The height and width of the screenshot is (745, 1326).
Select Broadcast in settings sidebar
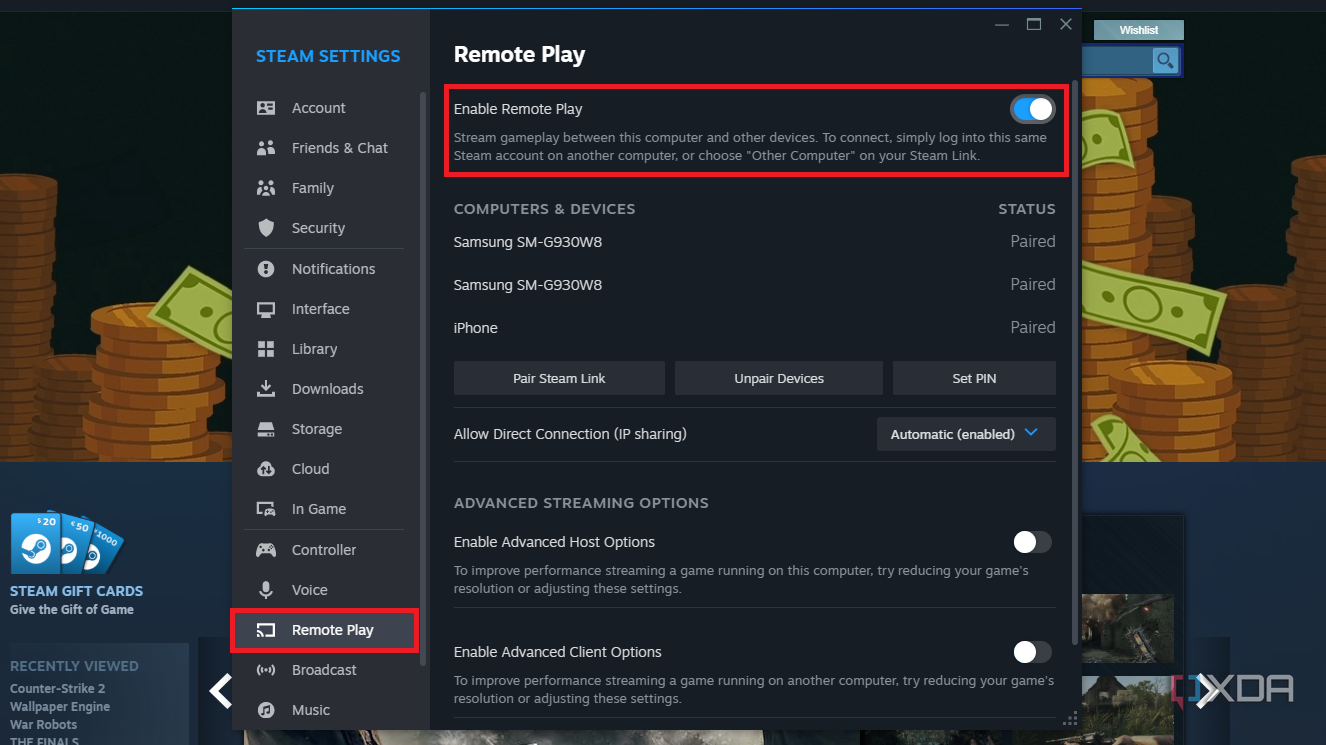point(324,670)
